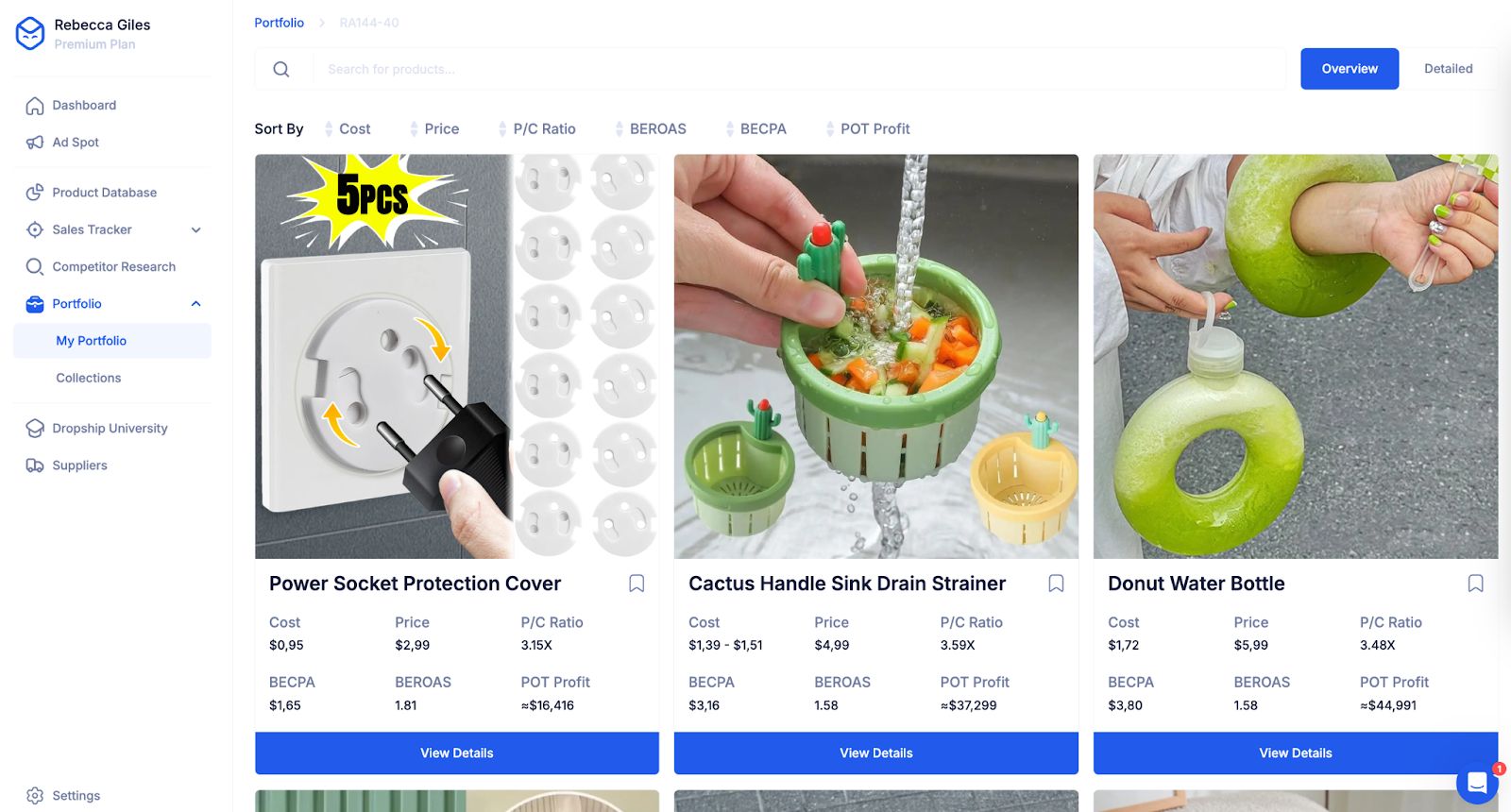The height and width of the screenshot is (812, 1511).
Task: Click the Competitor Research magnifier icon
Action: click(35, 267)
